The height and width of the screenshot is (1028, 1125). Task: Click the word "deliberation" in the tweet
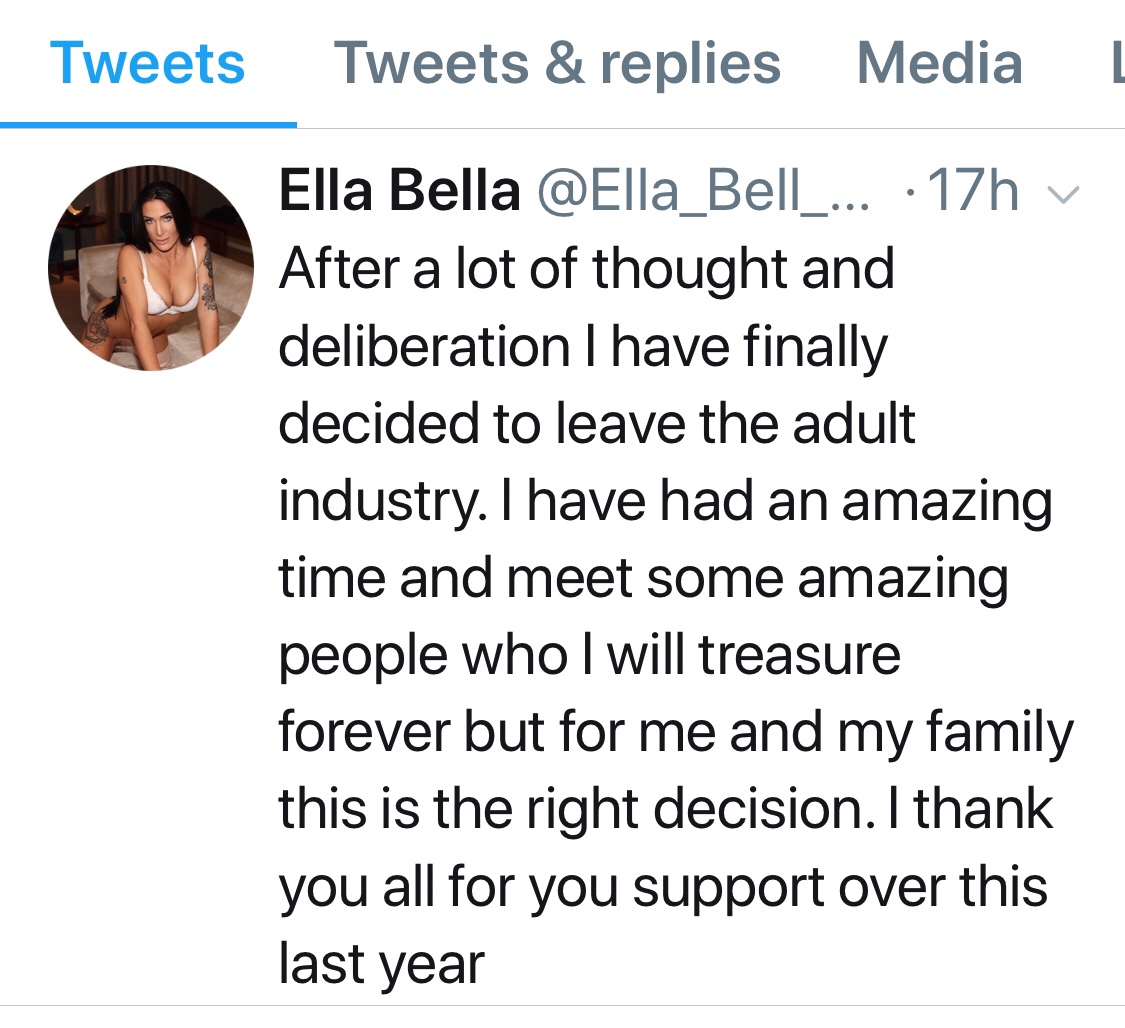click(x=424, y=347)
